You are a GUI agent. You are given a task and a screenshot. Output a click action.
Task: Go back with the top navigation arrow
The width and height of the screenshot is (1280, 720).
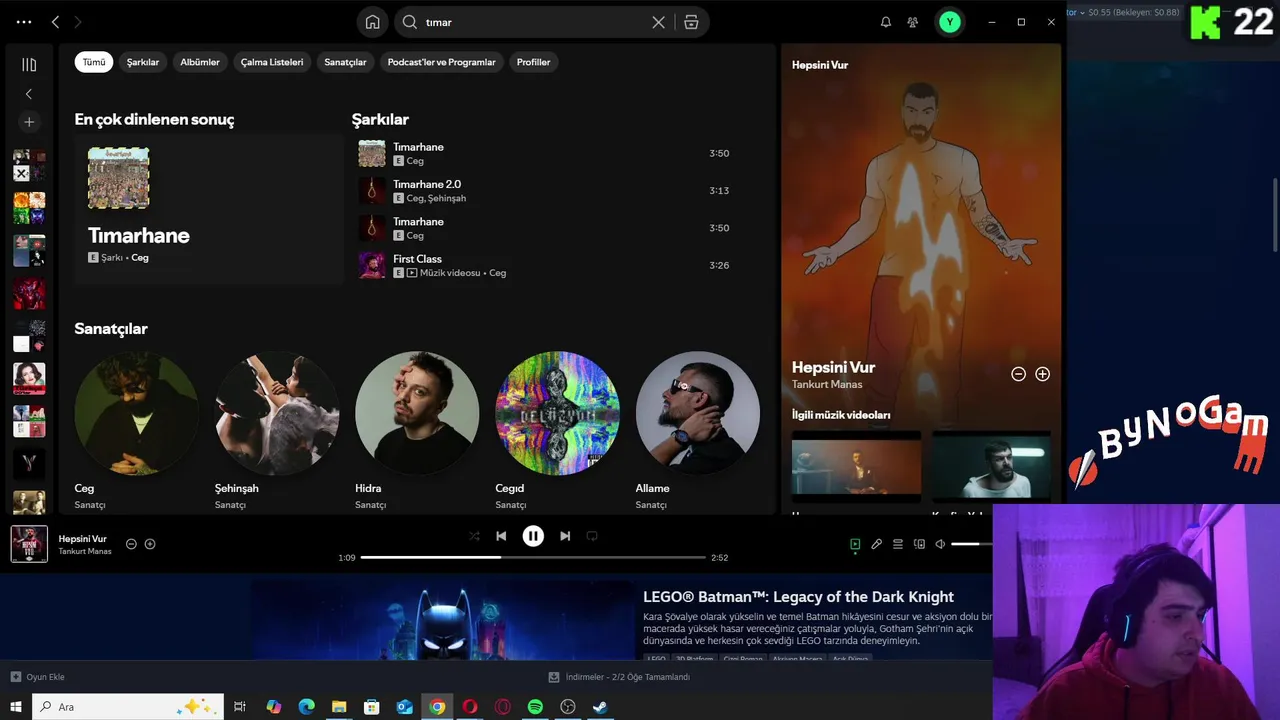click(56, 22)
